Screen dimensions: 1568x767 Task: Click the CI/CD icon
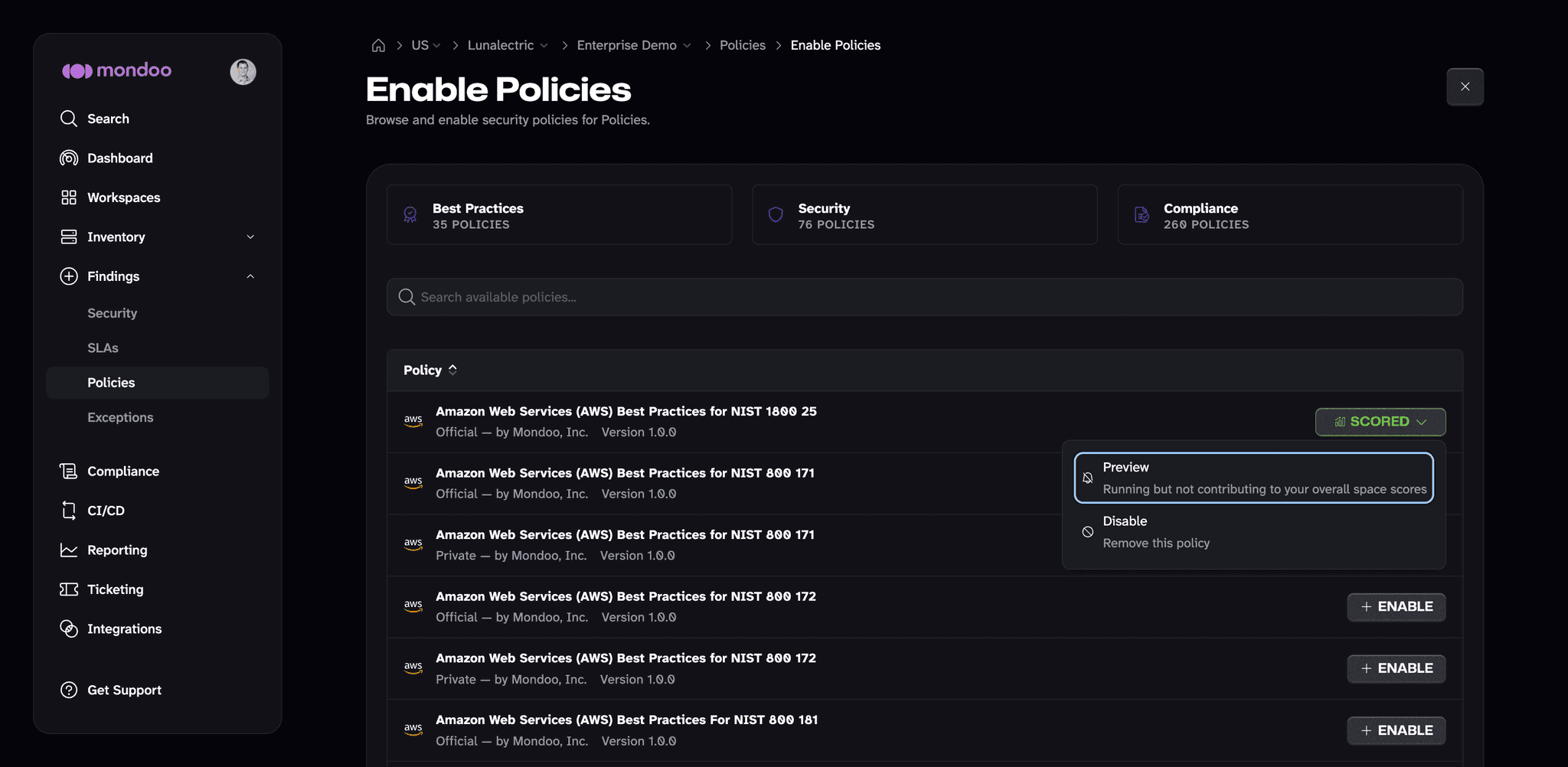69,511
